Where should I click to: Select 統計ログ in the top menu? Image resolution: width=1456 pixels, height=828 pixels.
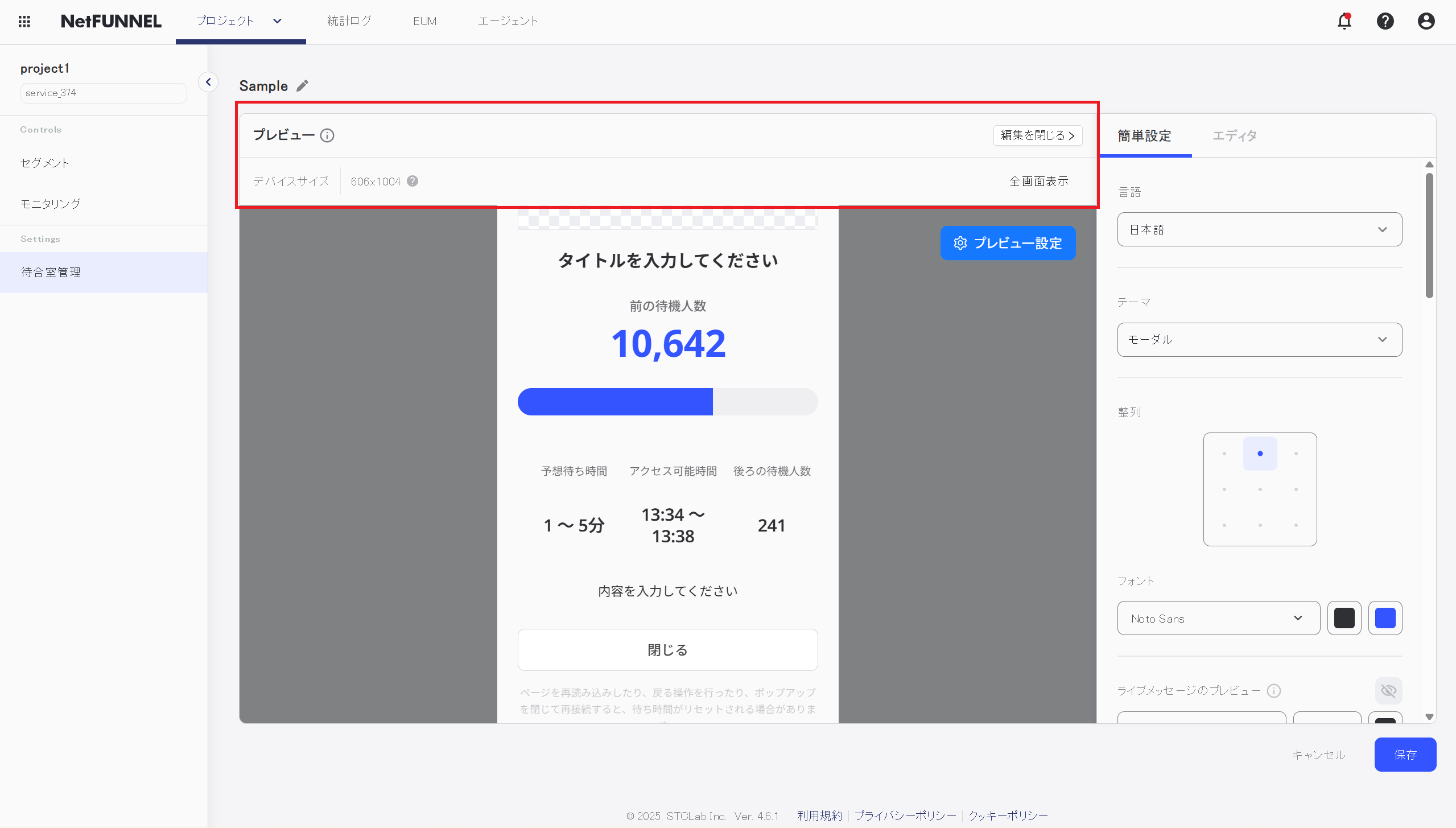click(349, 21)
